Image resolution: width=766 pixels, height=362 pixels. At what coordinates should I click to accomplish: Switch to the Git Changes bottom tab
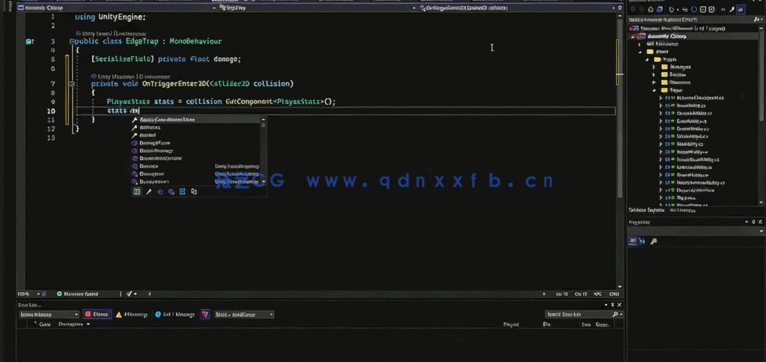[682, 210]
